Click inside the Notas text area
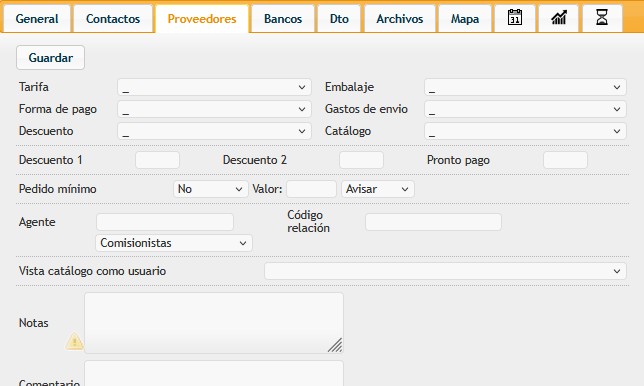Screen dimensions: 644x386 pos(214,323)
